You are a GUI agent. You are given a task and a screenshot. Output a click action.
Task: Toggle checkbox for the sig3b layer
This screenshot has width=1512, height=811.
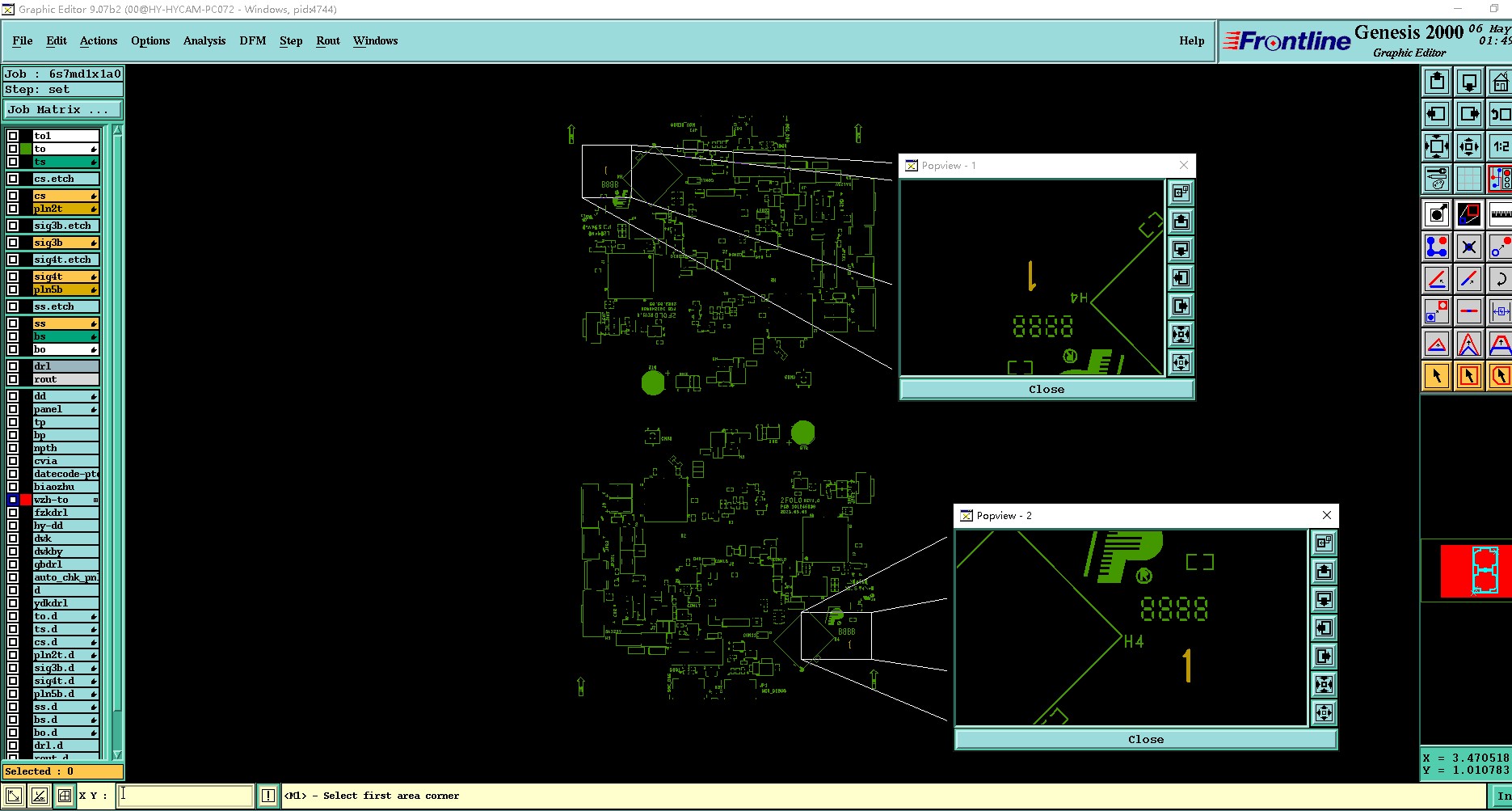[13, 243]
